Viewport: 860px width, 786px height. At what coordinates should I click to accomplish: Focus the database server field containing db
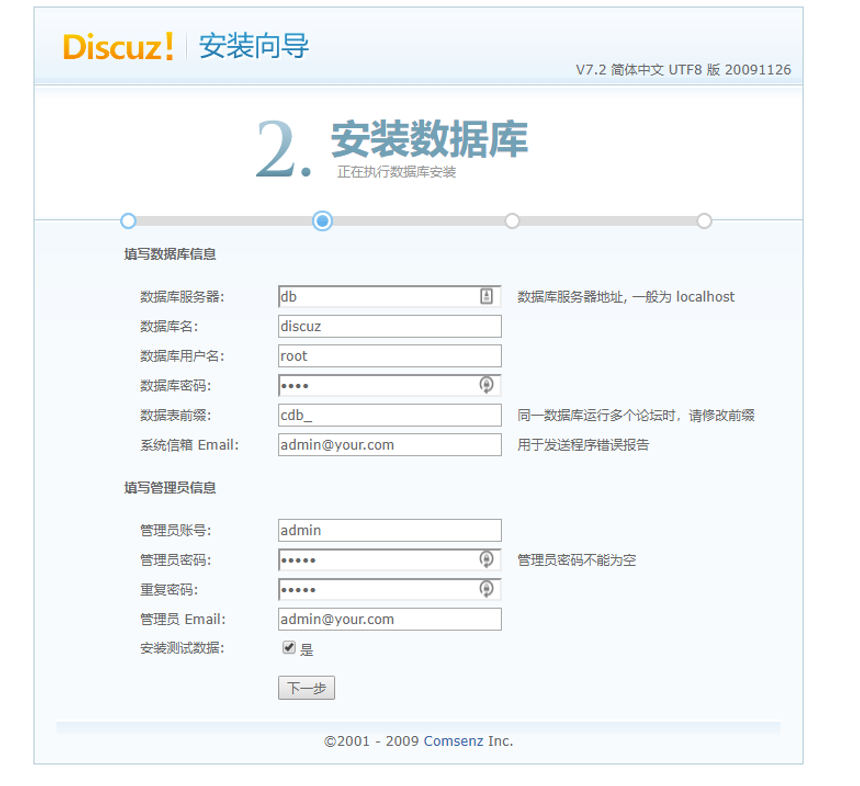point(389,296)
